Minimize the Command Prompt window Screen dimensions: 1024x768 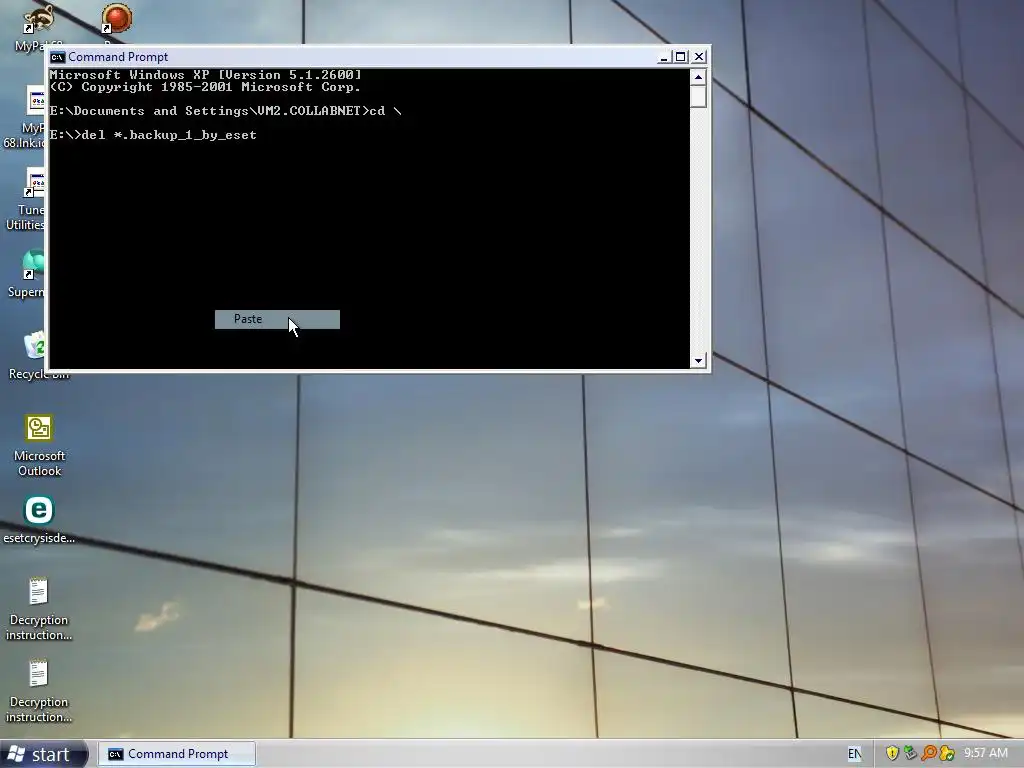pyautogui.click(x=664, y=57)
